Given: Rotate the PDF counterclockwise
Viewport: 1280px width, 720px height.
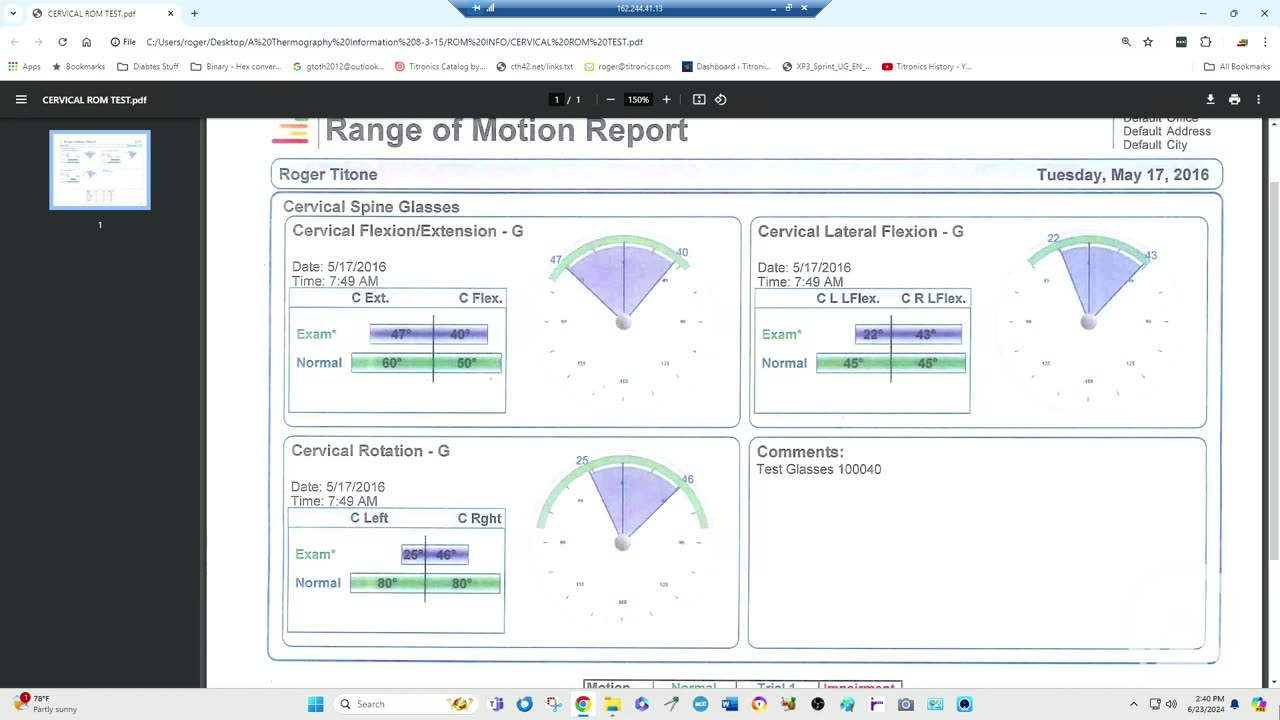Looking at the screenshot, I should 720,100.
